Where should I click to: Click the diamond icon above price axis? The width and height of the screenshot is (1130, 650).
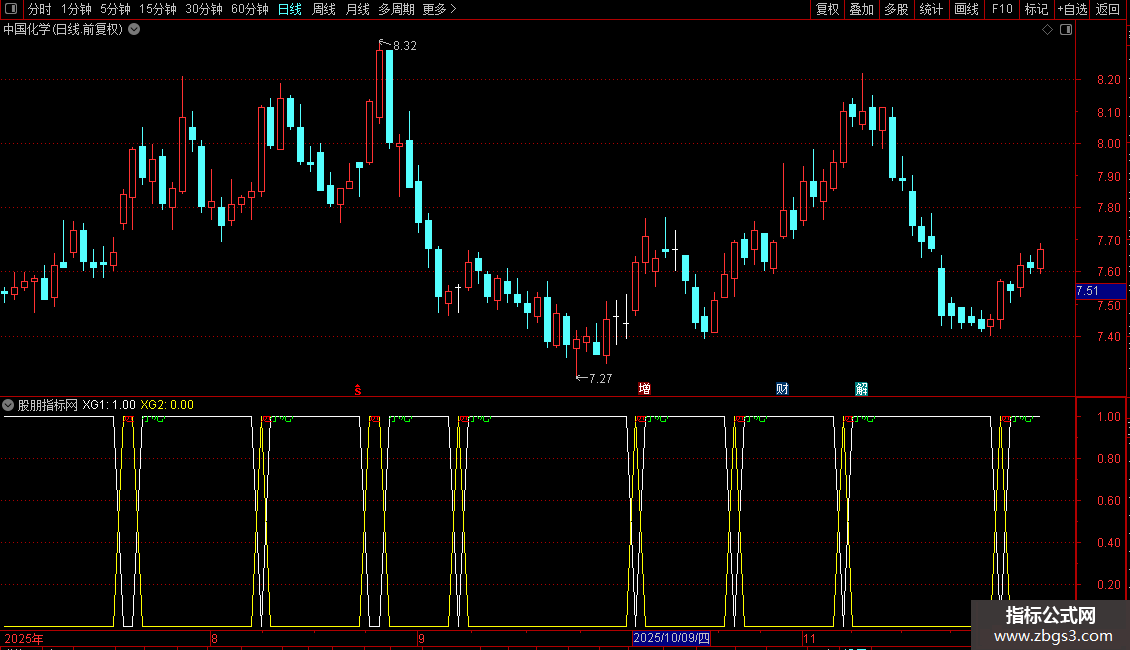coord(1048,30)
